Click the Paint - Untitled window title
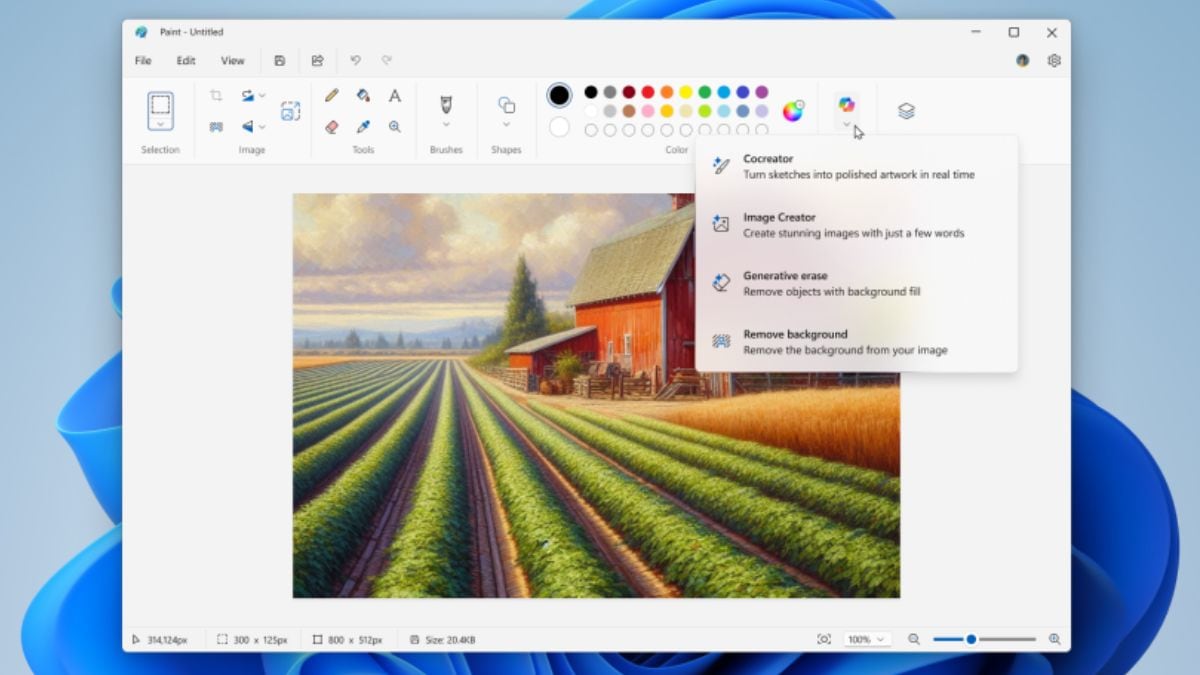Screen dimensions: 1200x675 tap(192, 32)
